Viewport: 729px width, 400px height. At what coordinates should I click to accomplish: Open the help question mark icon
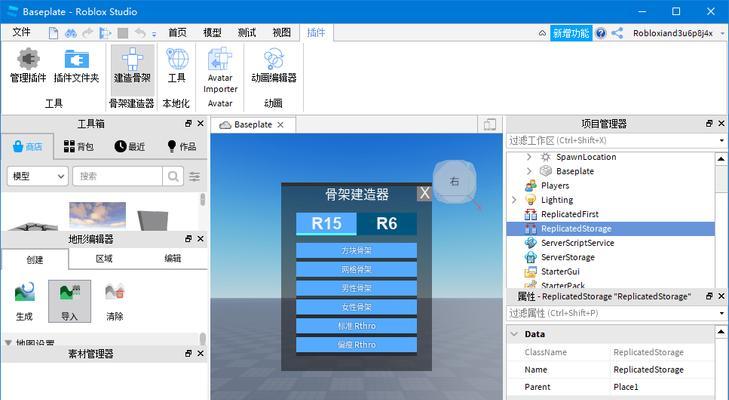601,33
